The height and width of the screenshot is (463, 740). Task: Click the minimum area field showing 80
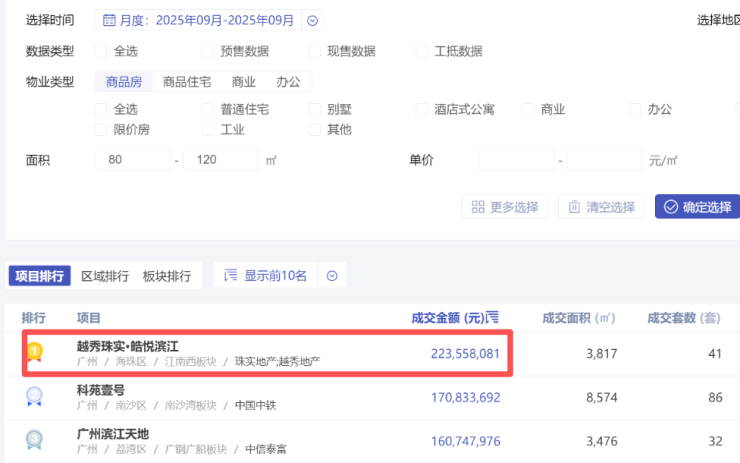point(131,160)
